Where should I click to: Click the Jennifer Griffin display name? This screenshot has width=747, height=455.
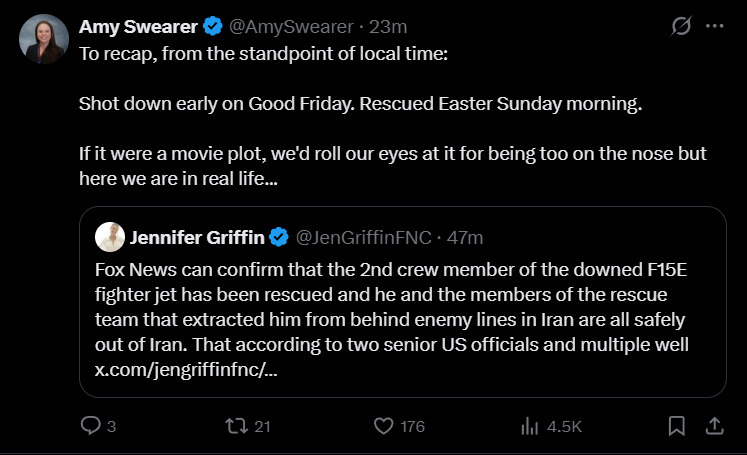[x=197, y=237]
